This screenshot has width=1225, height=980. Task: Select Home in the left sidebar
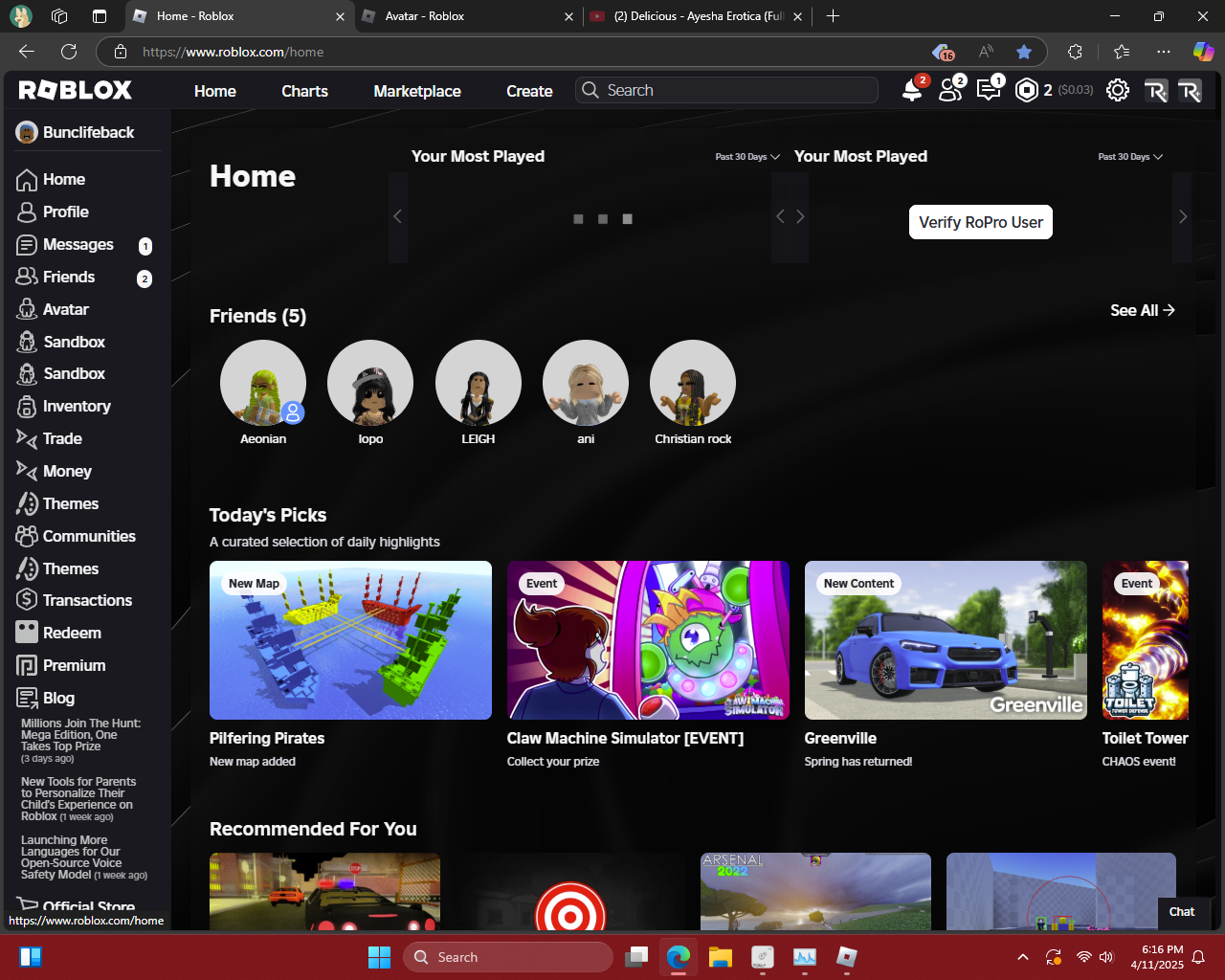64,179
